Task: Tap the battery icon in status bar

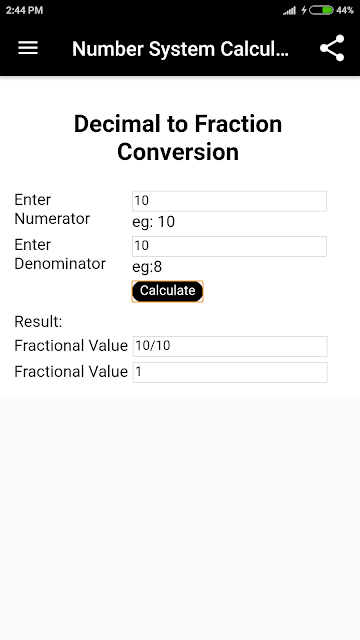Action: (322, 10)
